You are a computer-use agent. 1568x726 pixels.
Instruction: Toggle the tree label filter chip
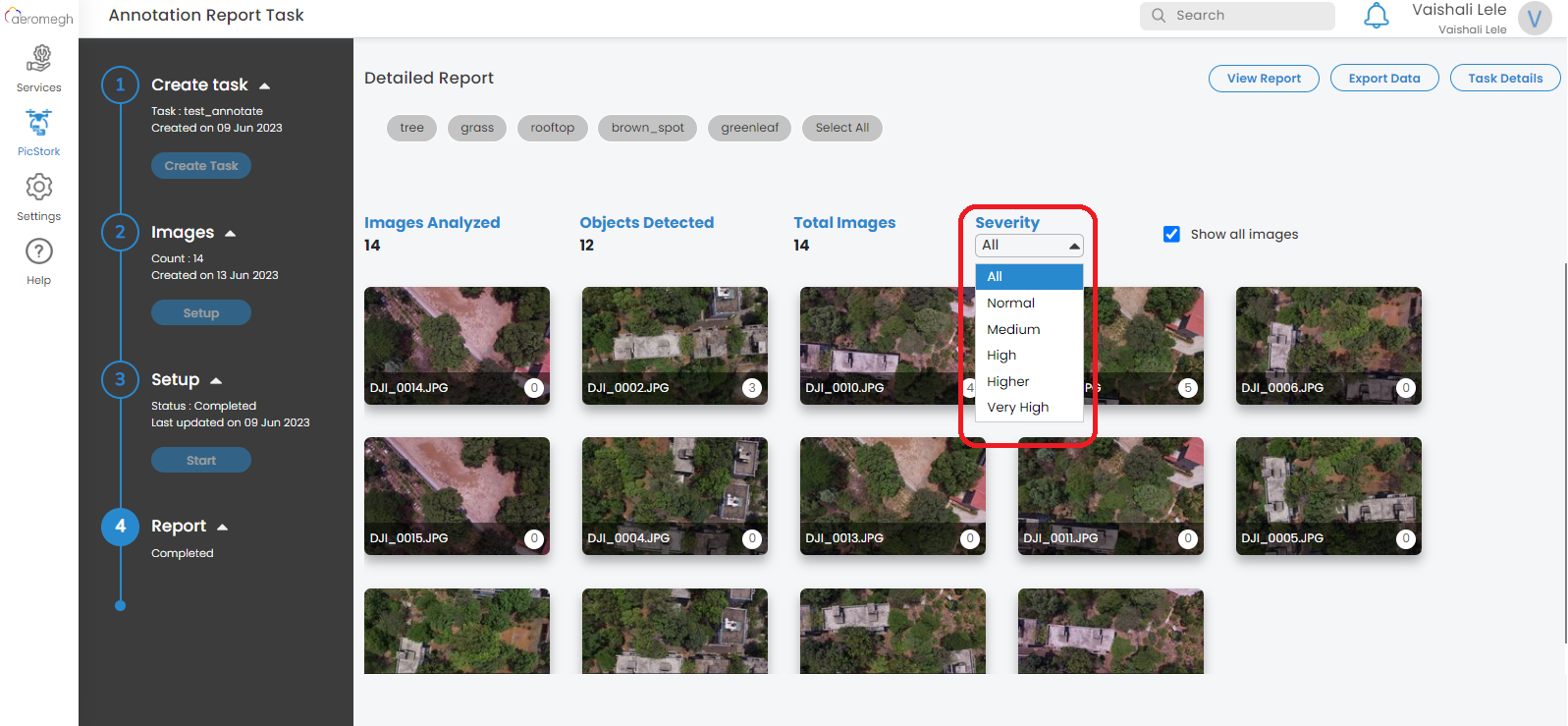pos(411,128)
